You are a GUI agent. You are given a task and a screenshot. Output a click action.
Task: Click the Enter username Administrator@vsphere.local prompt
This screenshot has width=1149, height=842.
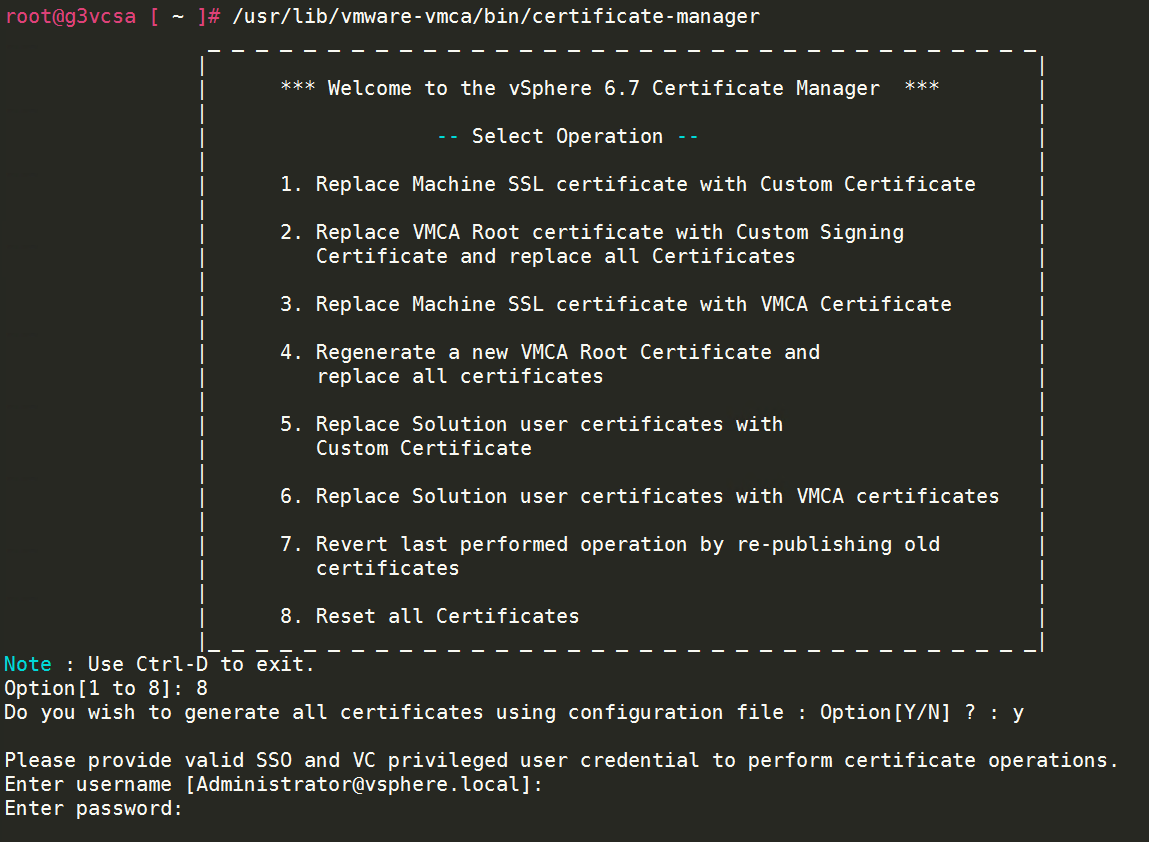pyautogui.click(x=273, y=785)
